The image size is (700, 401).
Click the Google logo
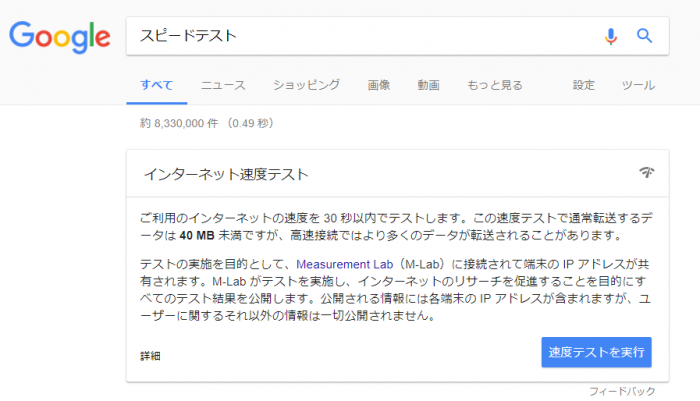tap(60, 37)
